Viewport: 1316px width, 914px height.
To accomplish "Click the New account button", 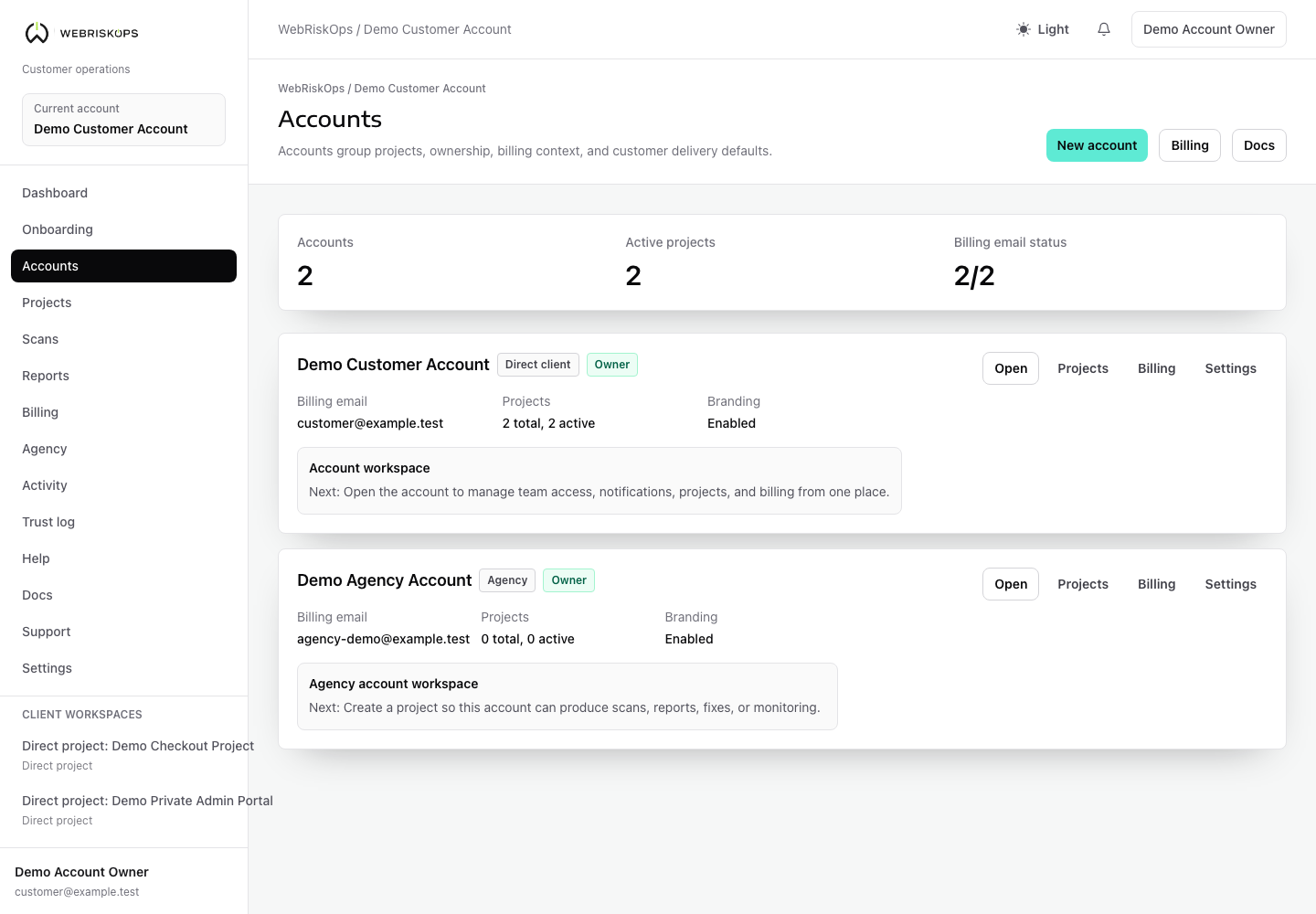I will pyautogui.click(x=1097, y=145).
